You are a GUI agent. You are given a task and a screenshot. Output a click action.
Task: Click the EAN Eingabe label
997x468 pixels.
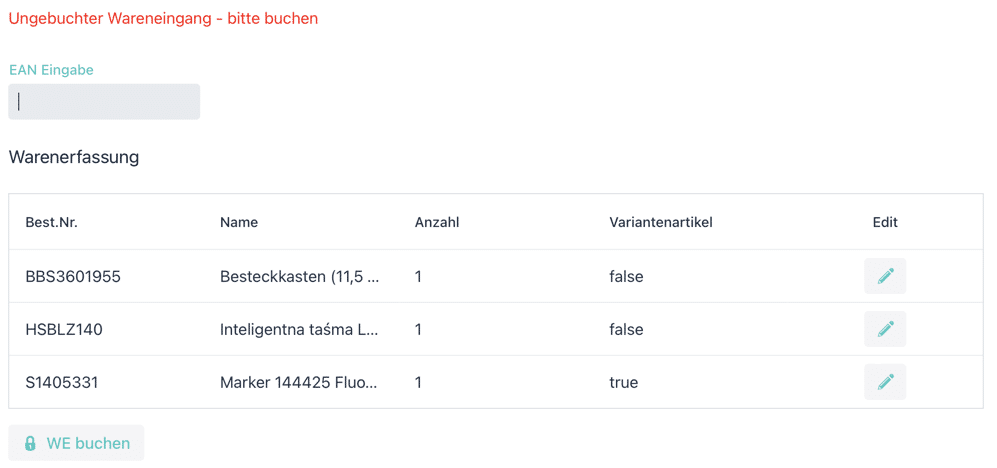pos(51,70)
